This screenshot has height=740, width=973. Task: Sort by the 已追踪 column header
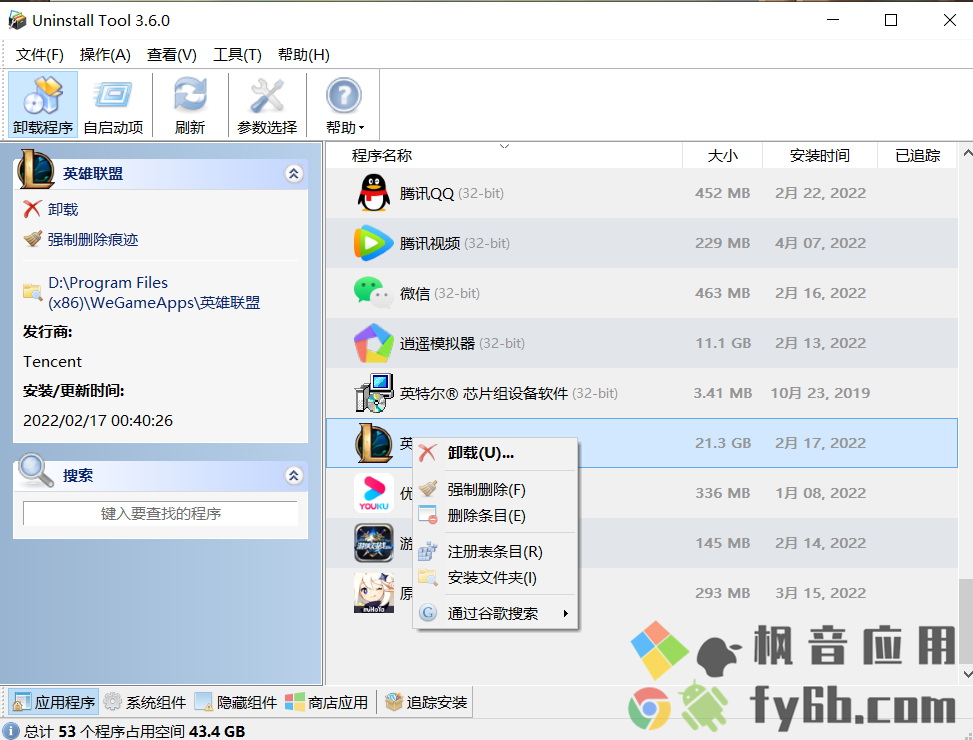[917, 156]
